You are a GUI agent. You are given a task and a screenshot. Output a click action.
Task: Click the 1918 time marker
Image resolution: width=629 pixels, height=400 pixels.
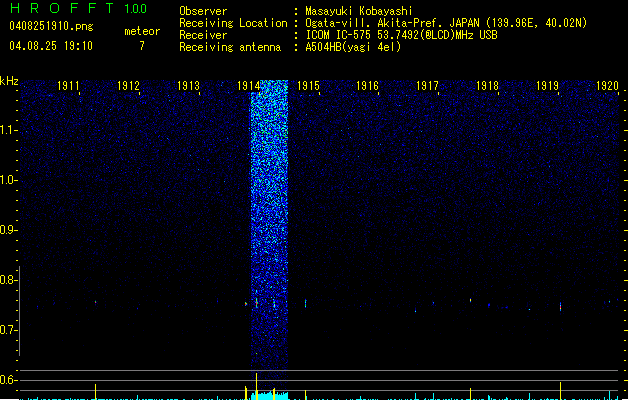pos(487,86)
